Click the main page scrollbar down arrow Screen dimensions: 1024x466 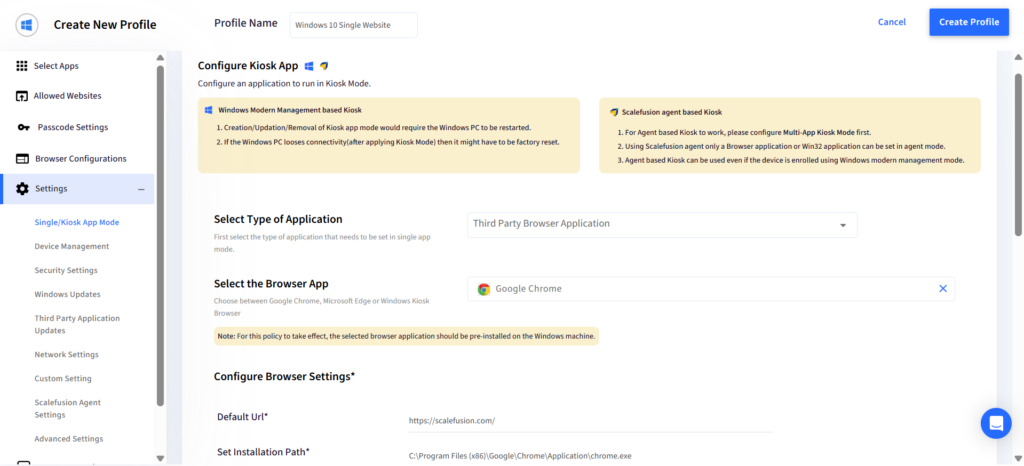point(1017,458)
